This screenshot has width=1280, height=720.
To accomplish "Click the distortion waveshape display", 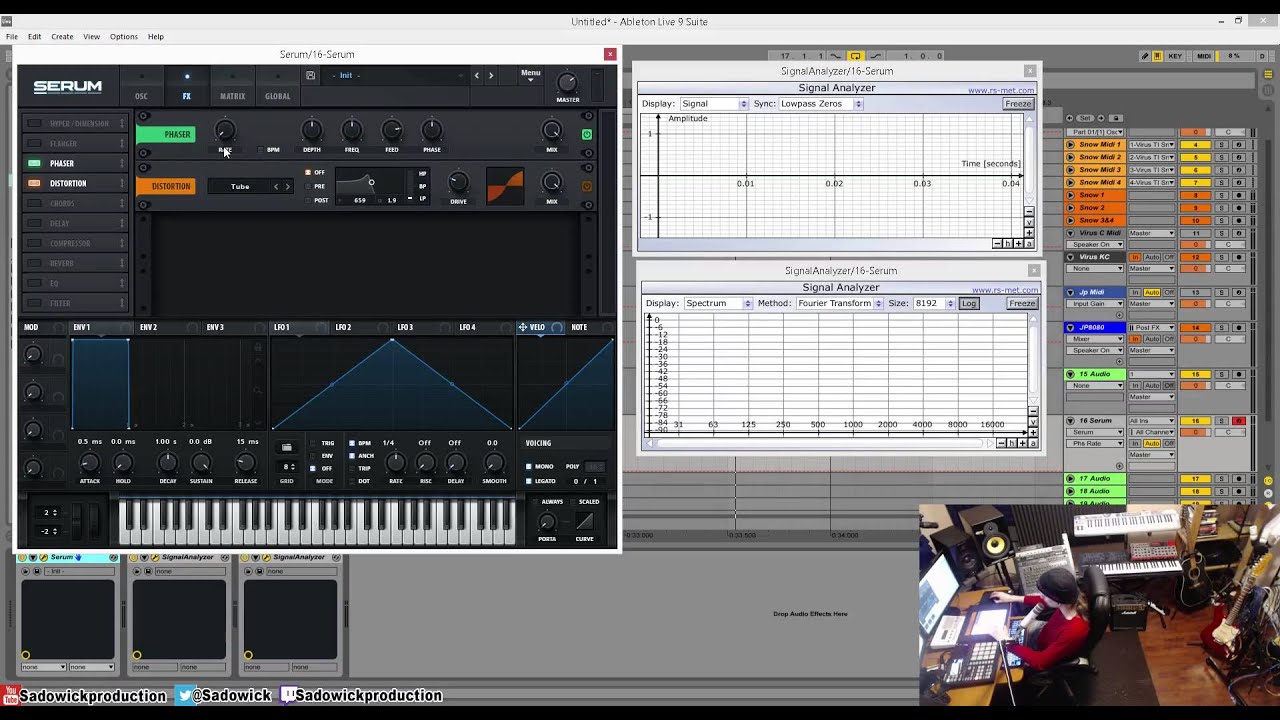I will pos(505,186).
